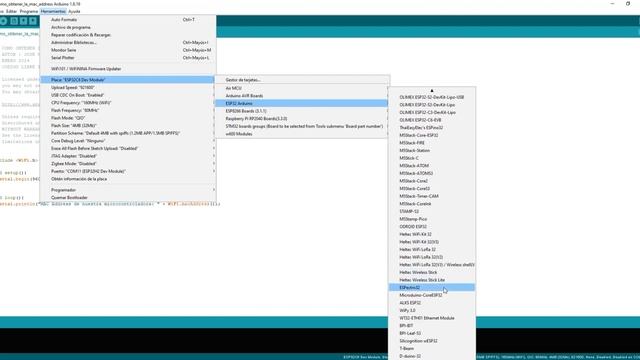Select the WT32-ETH01 Ethernet Module board
The height and width of the screenshot is (360, 640).
click(432, 318)
